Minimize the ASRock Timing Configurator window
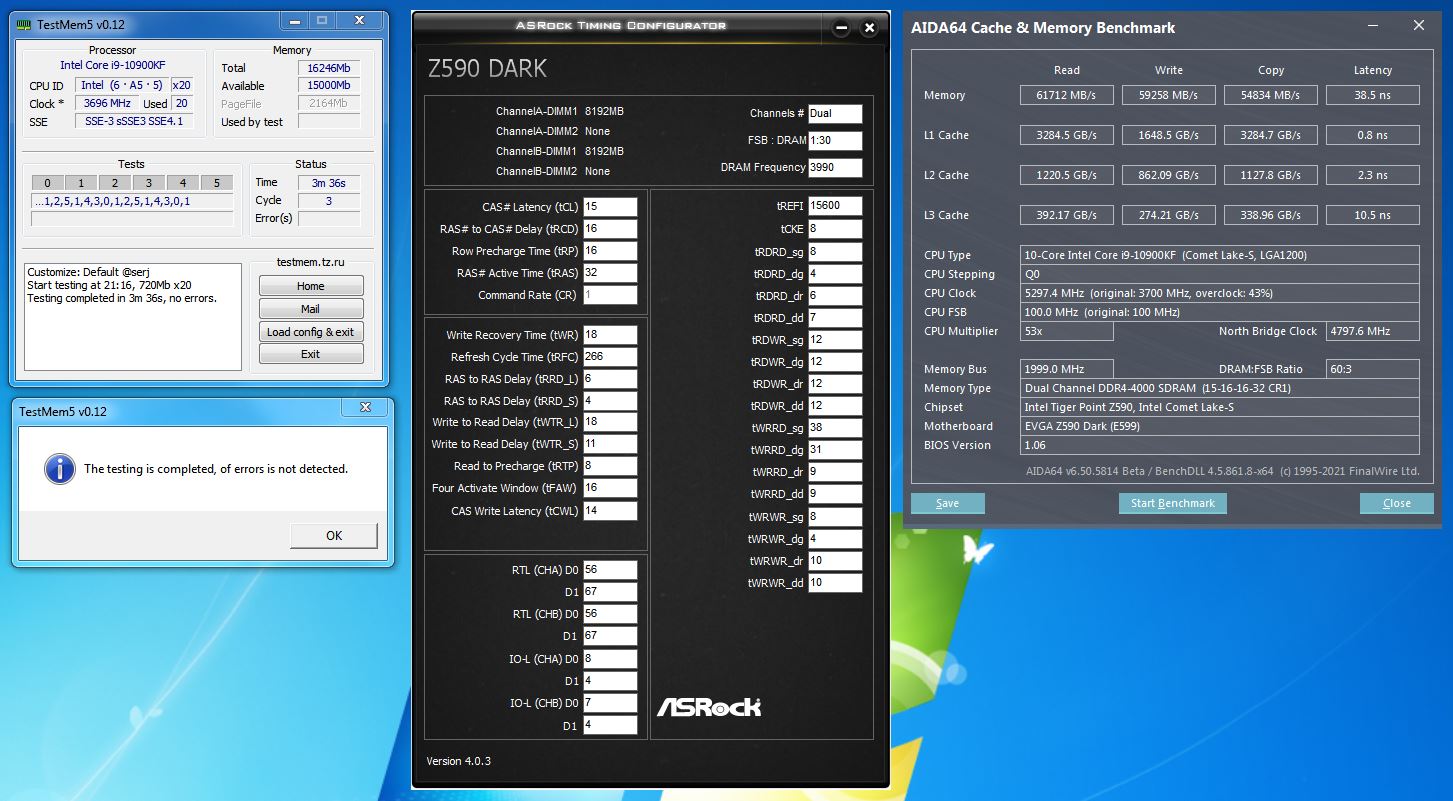 [x=841, y=28]
